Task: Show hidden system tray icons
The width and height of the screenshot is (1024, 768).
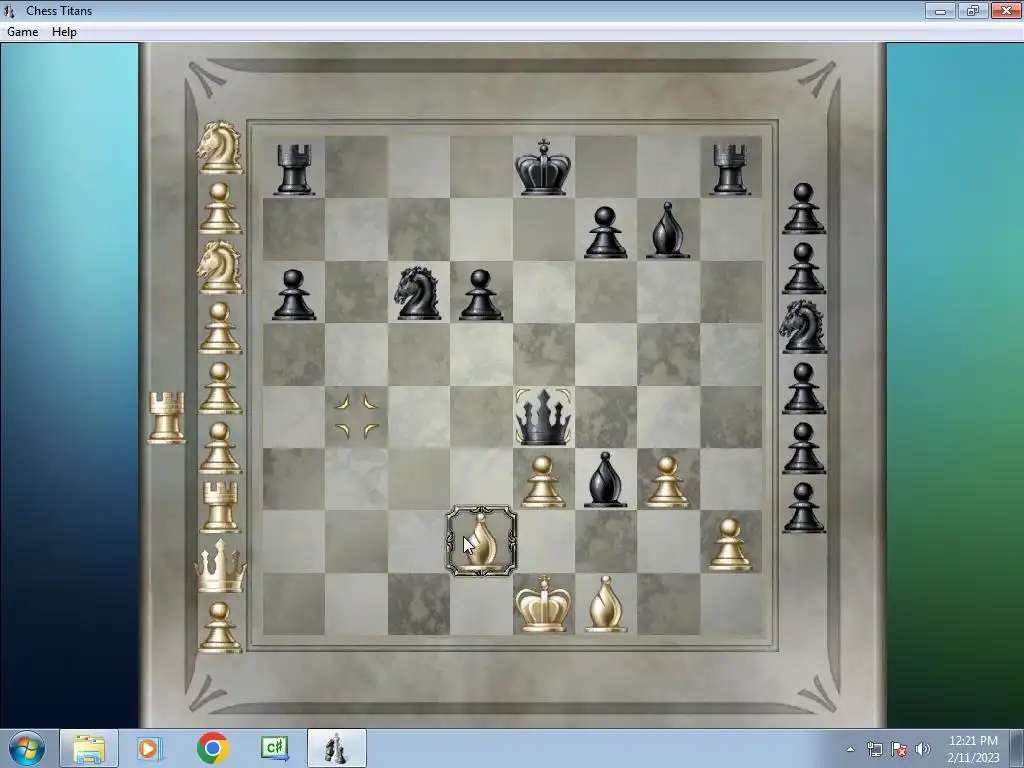Action: [850, 749]
